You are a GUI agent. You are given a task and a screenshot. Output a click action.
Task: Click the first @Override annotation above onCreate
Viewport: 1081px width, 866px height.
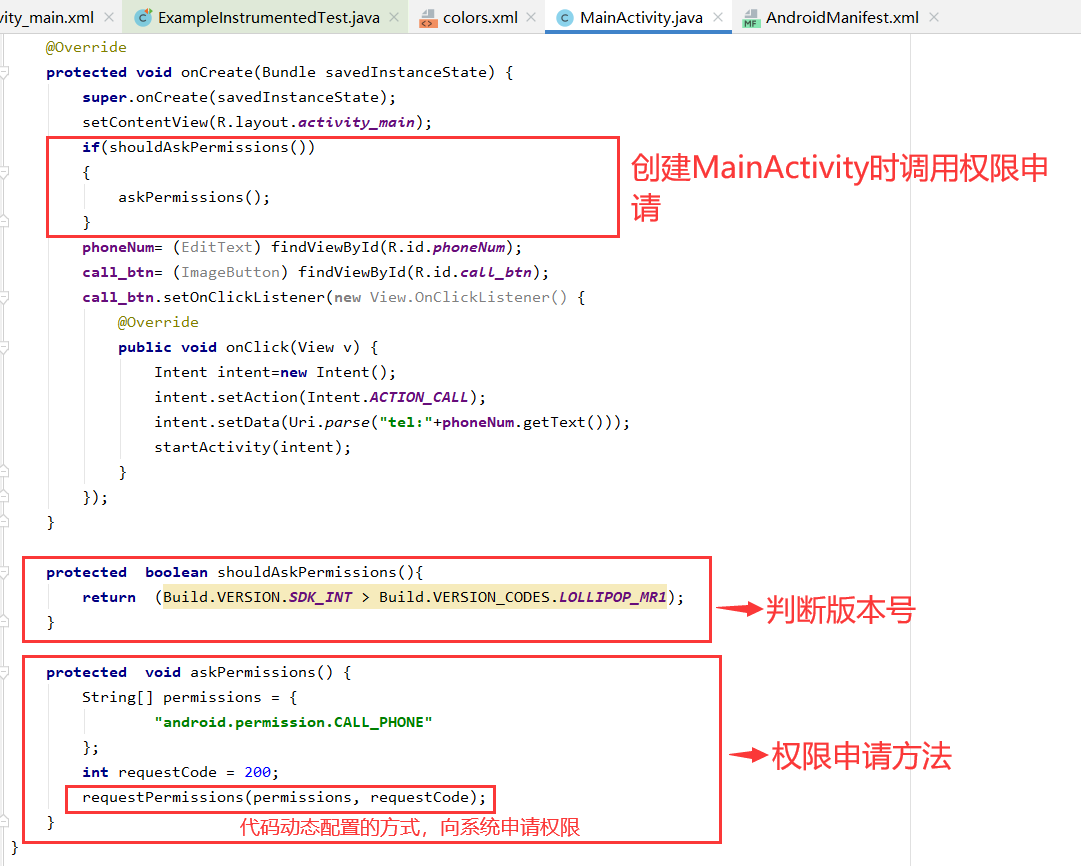(x=86, y=47)
